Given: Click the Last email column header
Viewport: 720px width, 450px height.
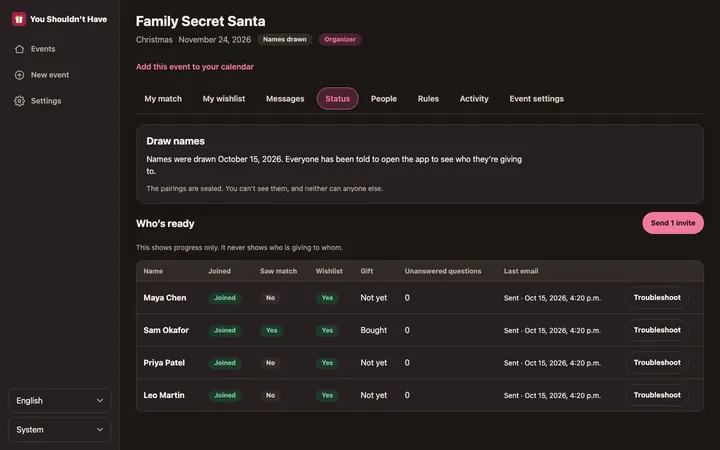Looking at the screenshot, I should tap(521, 271).
